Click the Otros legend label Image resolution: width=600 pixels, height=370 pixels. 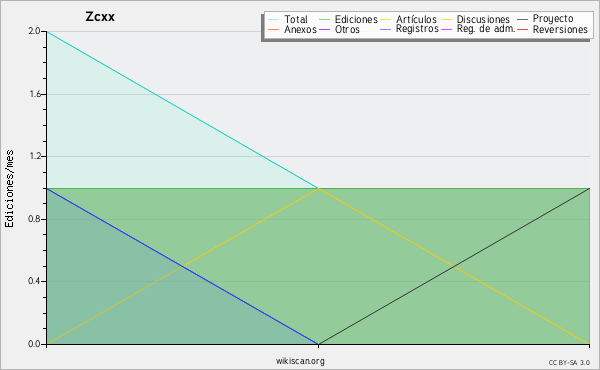pyautogui.click(x=347, y=29)
